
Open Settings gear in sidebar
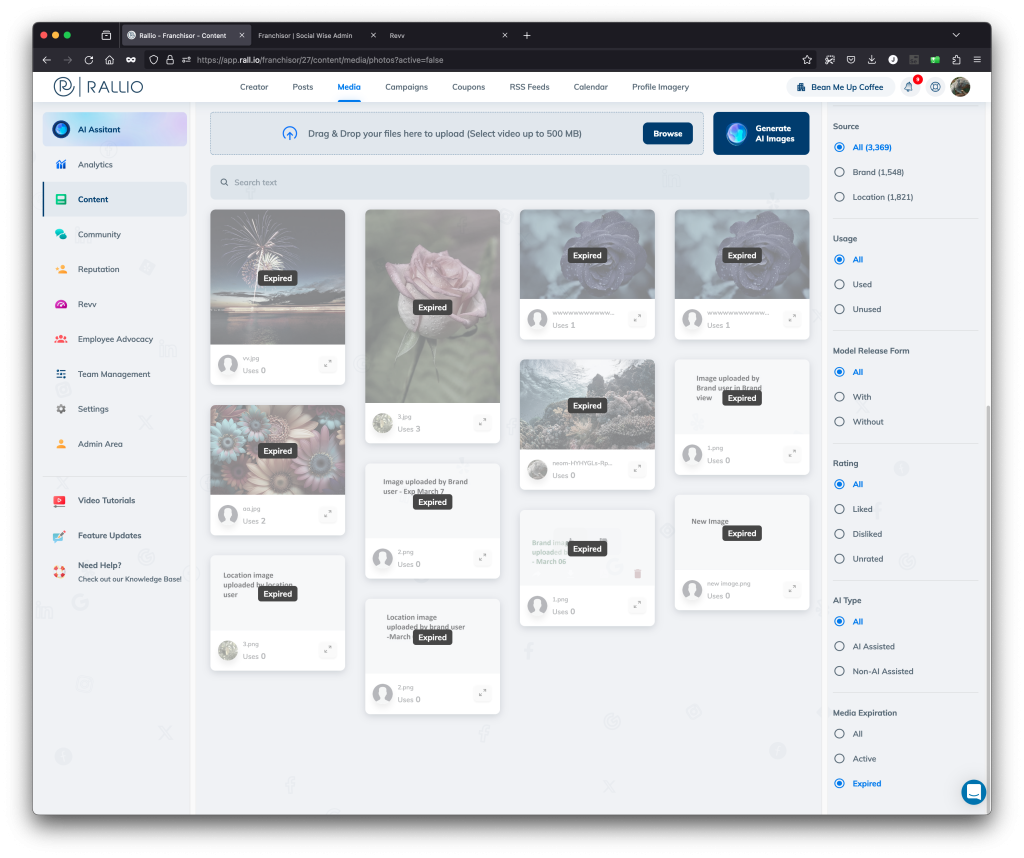click(61, 409)
